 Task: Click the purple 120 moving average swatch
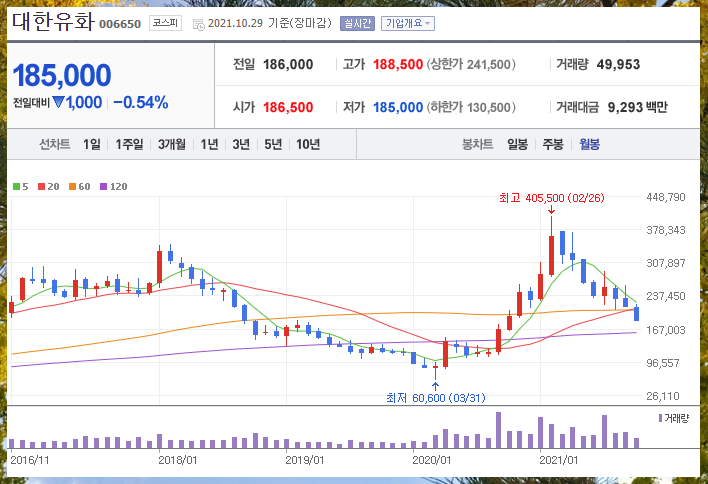pyautogui.click(x=103, y=186)
